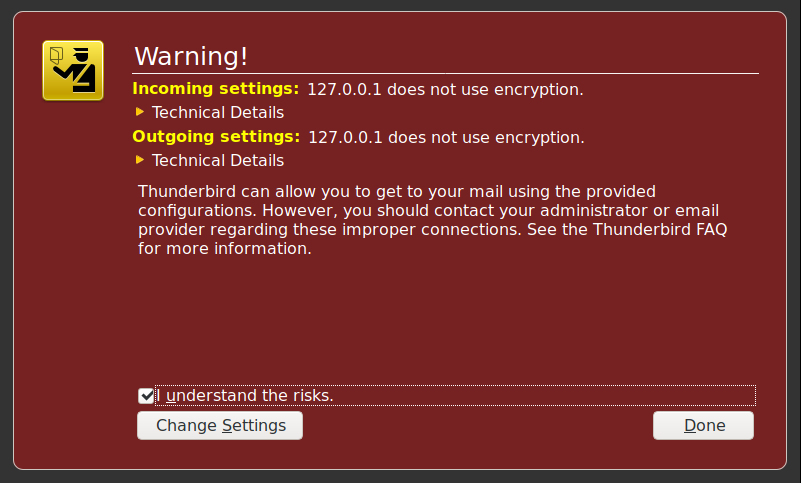Expand the Incoming settings Technical Details triangle

[140, 112]
